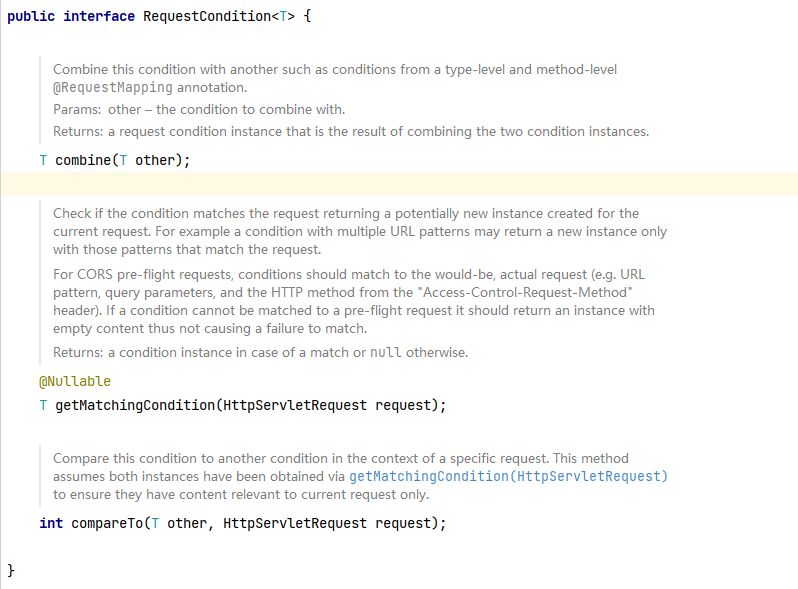Place cursor on the highlighted empty line
798x589 pixels.
coord(399,184)
